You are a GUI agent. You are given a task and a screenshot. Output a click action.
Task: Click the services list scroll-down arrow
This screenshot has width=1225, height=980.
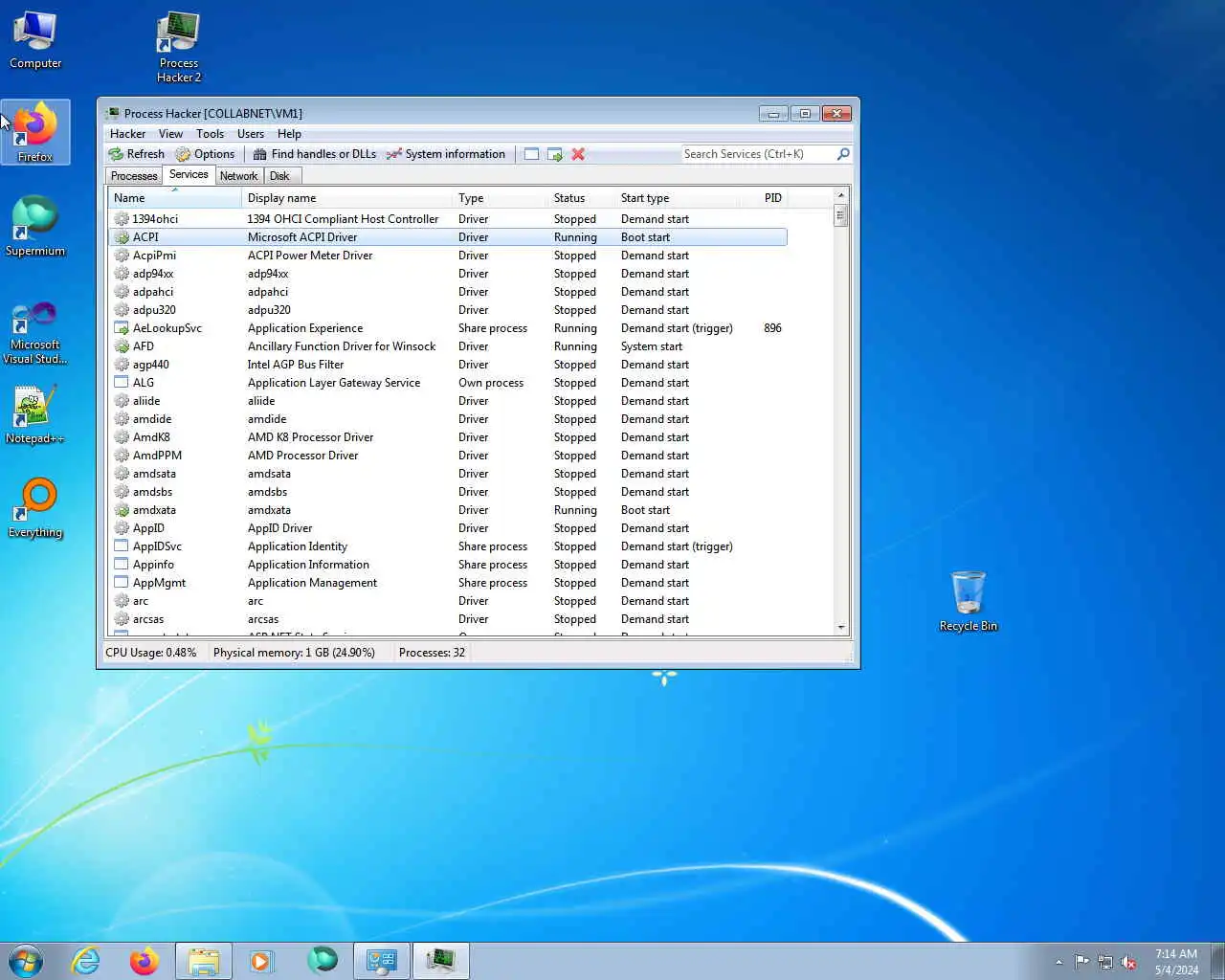841,628
